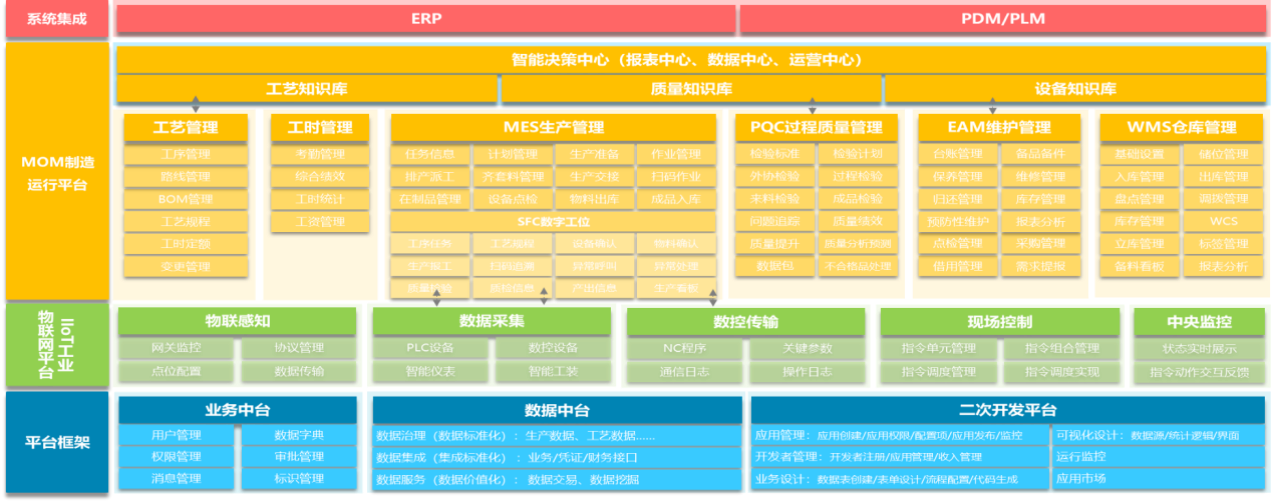Screen dimensions: 1272x502
Task: Click 预防性维护 under EAM
Action: [x=957, y=221]
